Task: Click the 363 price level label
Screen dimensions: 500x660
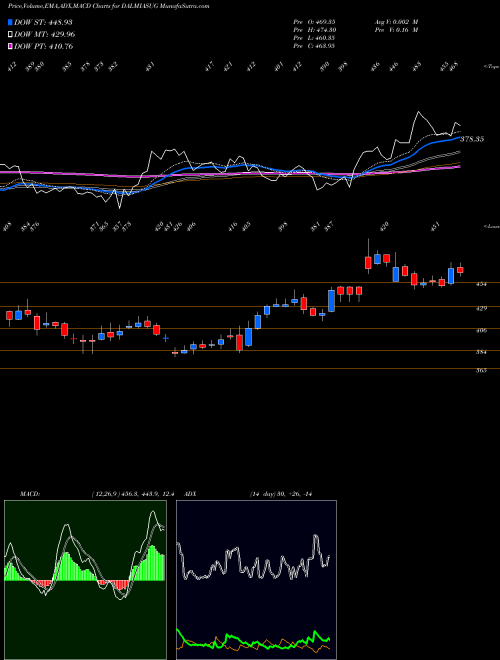Action: coord(481,370)
